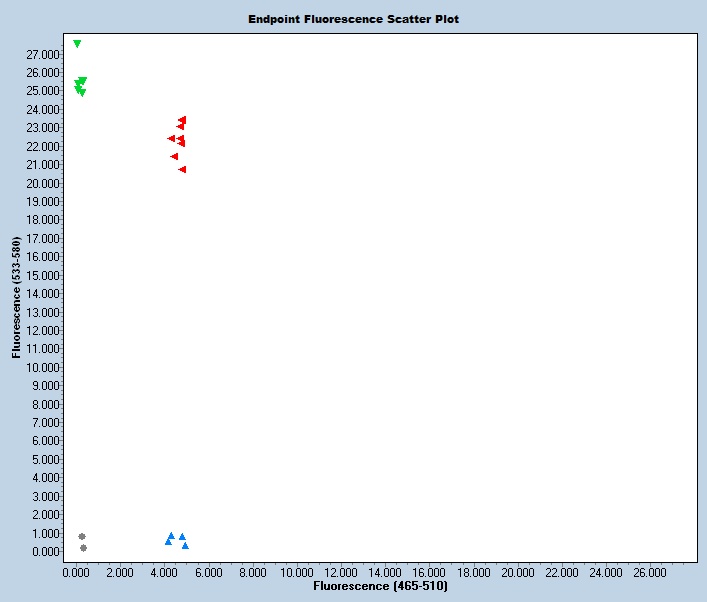Click the 5.000 y-axis tick label
707x602 pixels.
pyautogui.click(x=47, y=460)
